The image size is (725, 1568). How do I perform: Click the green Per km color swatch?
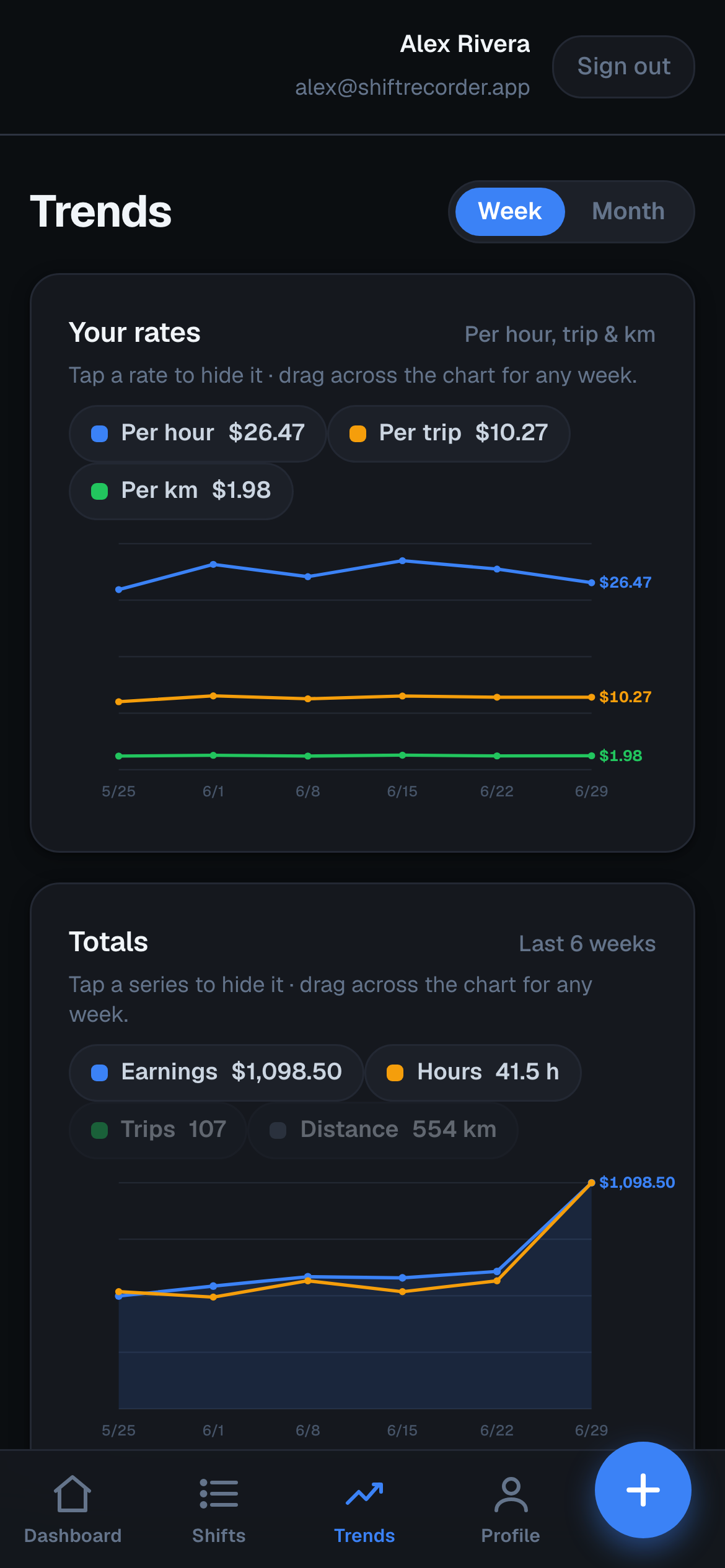99,490
